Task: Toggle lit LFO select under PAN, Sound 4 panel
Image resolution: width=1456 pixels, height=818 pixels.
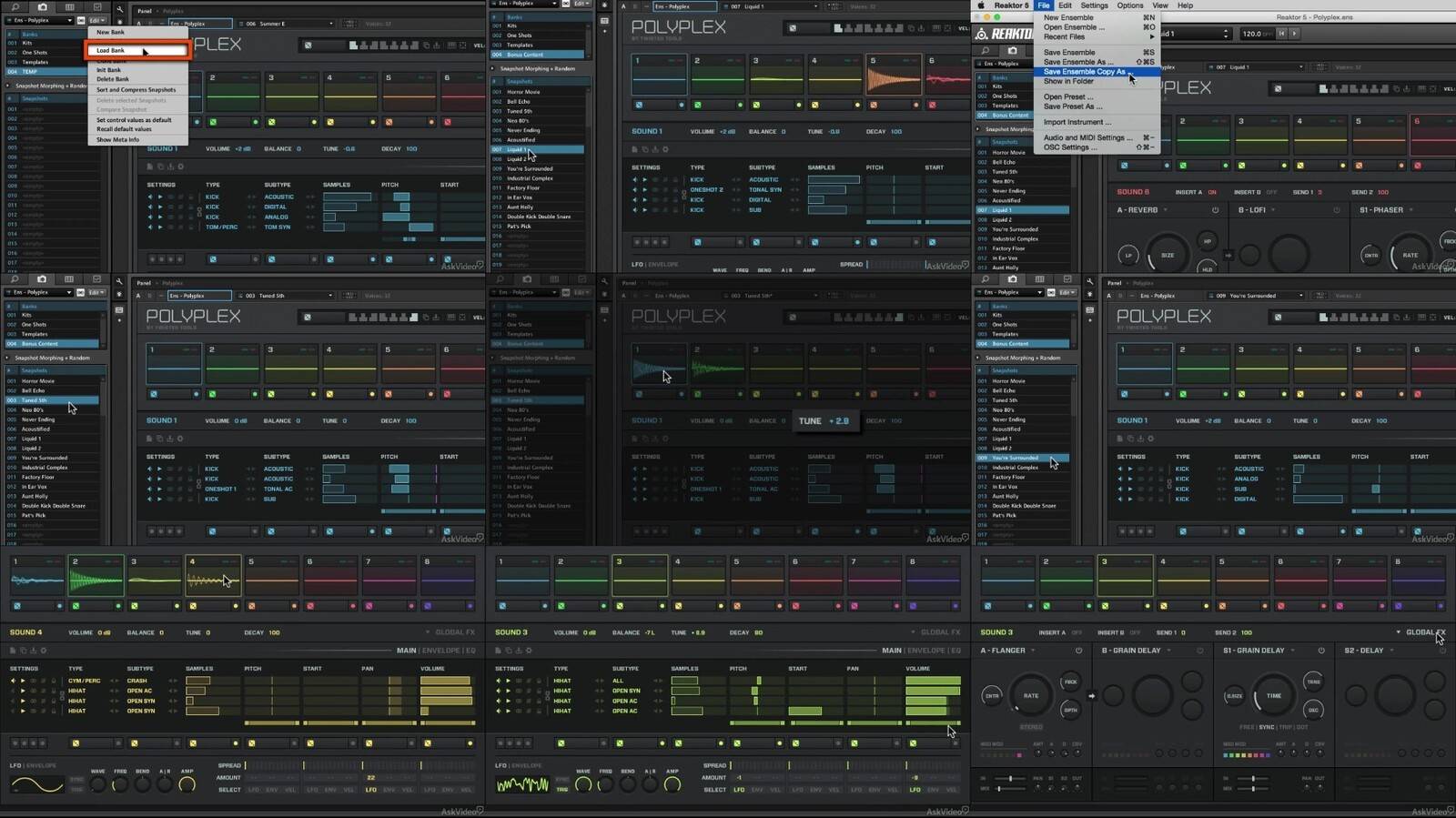Action: click(370, 790)
